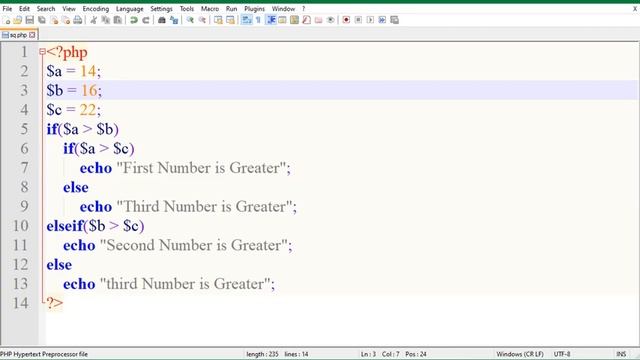640x360 pixels.
Task: Create a new document with New icon
Action: (6, 20)
